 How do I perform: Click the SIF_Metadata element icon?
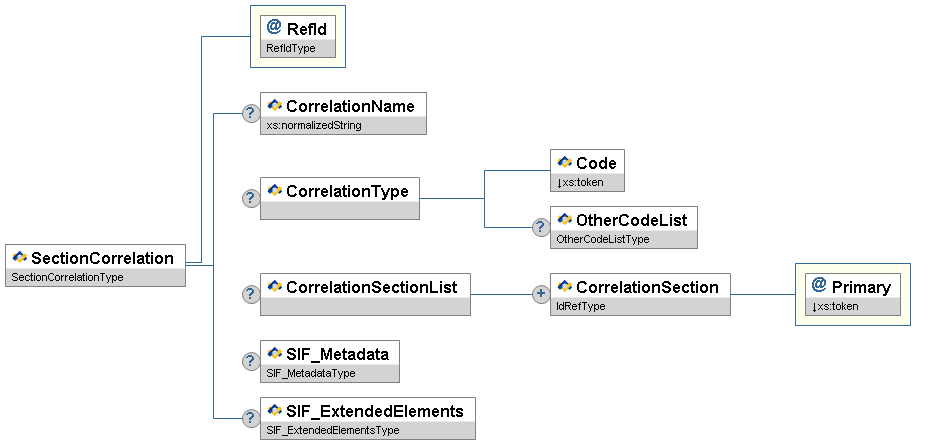point(274,354)
